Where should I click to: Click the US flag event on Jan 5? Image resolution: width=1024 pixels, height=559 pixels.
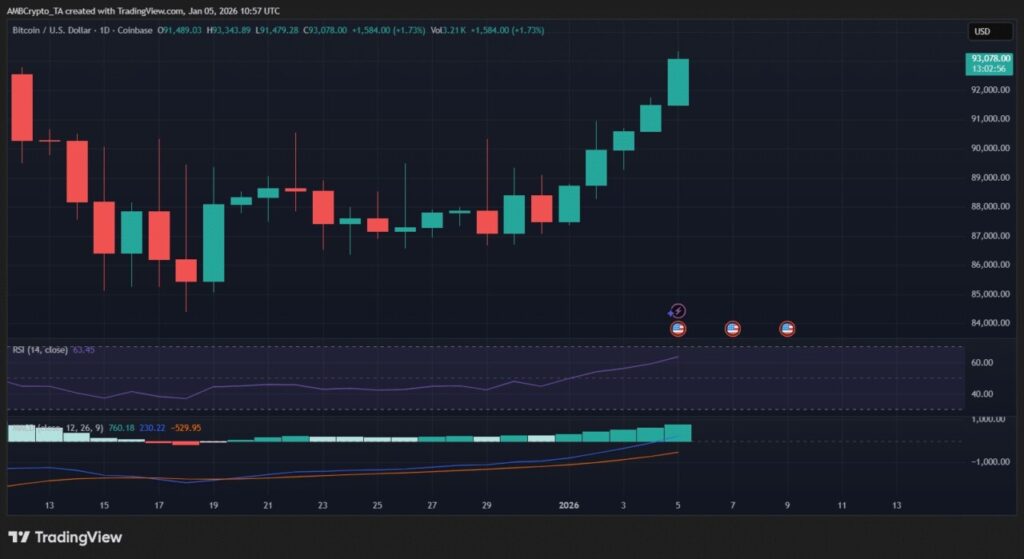678,328
